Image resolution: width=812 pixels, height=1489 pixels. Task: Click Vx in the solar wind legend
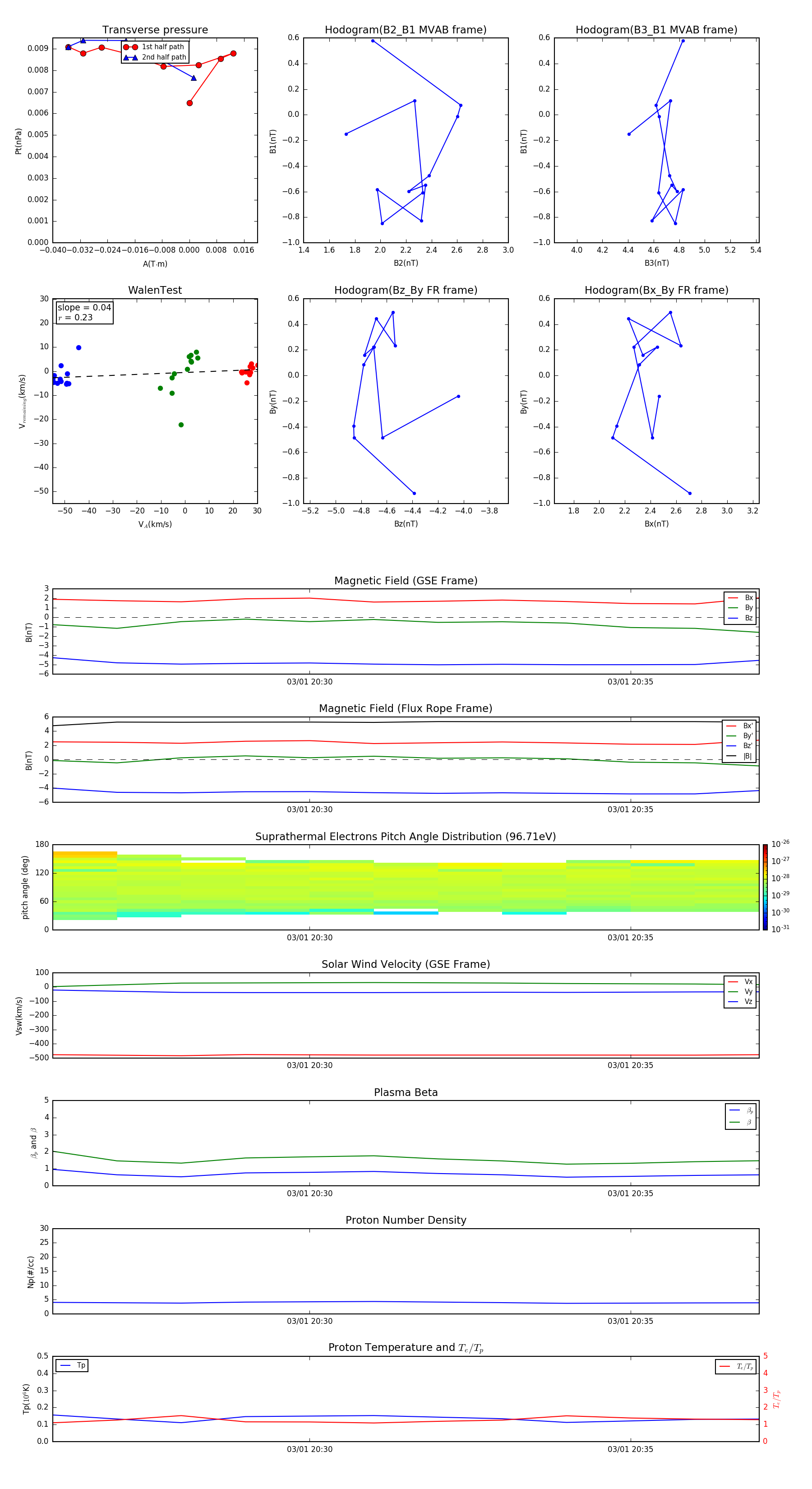point(740,981)
